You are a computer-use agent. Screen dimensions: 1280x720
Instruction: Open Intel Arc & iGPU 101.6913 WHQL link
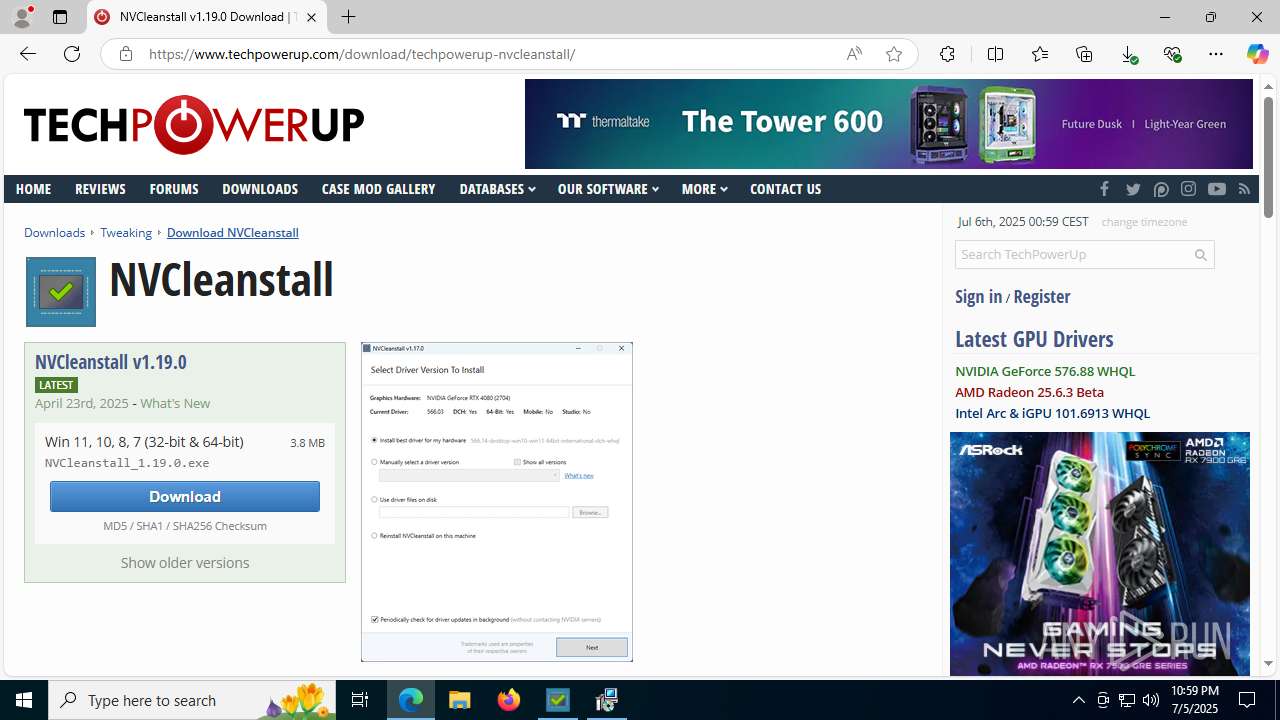click(1052, 413)
